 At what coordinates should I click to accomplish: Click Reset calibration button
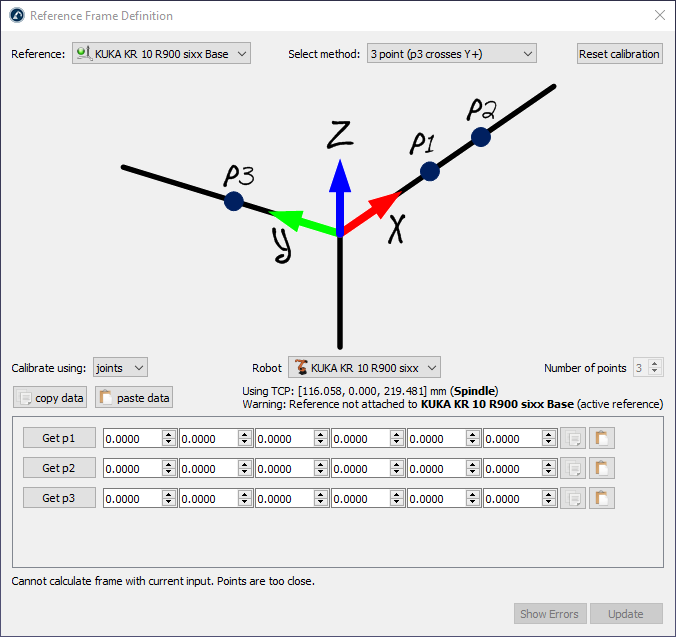pyautogui.click(x=619, y=54)
